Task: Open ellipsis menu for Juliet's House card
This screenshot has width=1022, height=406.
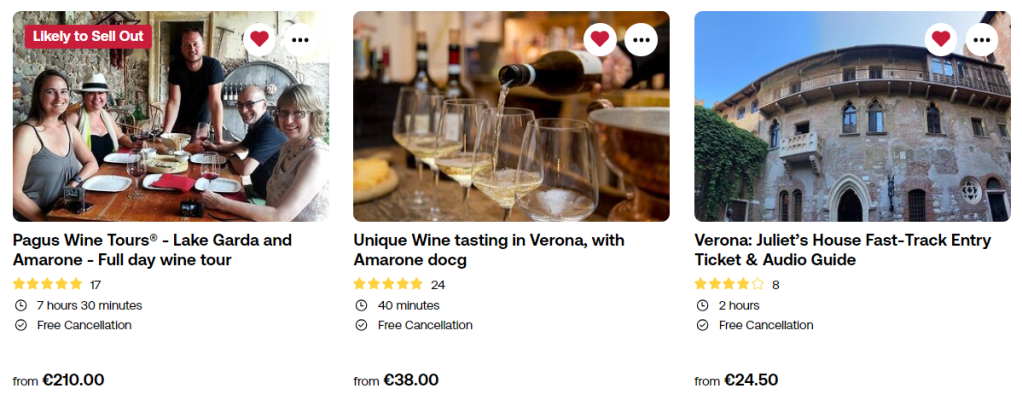Action: point(982,39)
